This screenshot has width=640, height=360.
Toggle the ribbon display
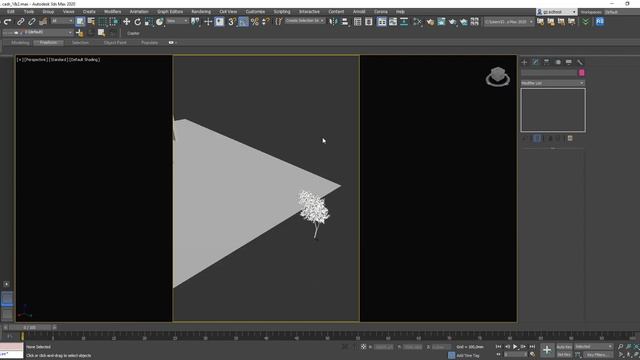coord(382,22)
